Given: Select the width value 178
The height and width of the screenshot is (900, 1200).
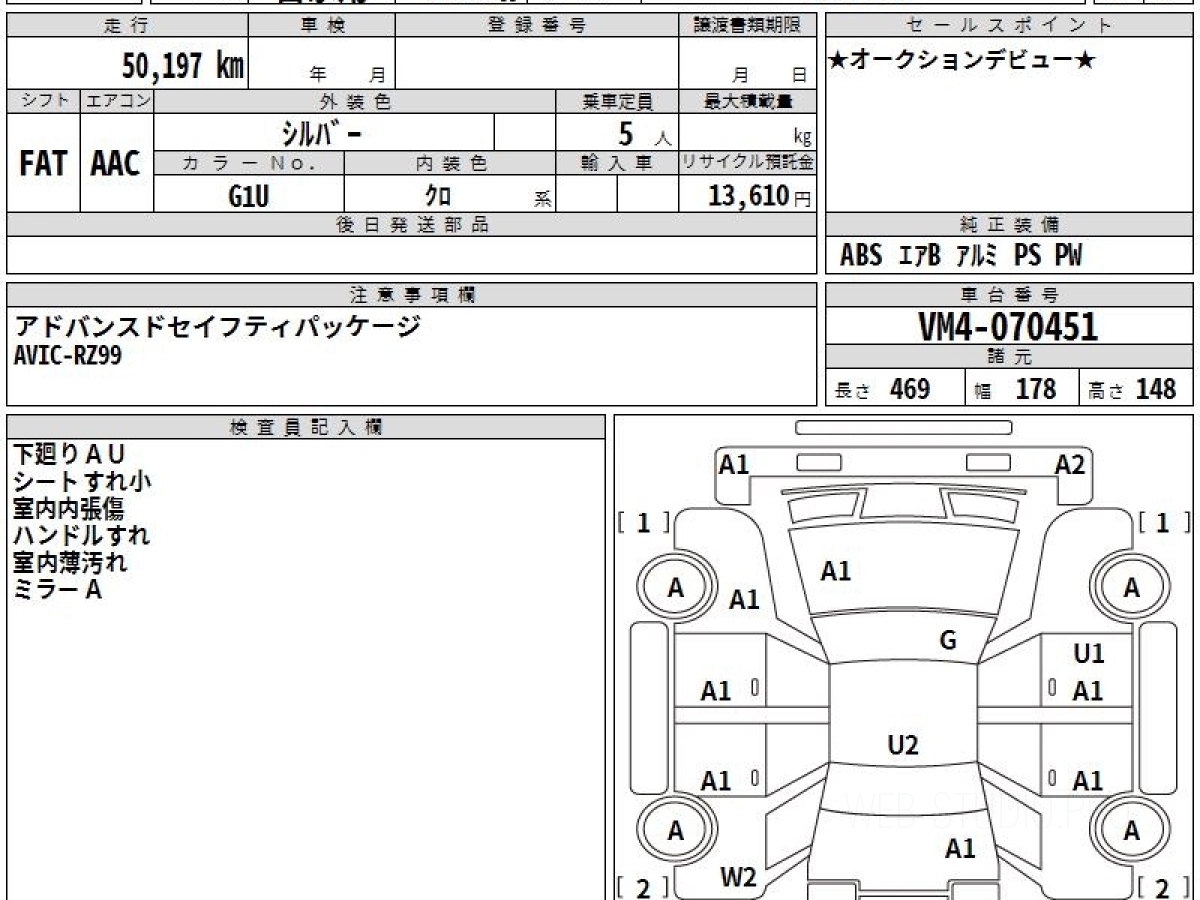Looking at the screenshot, I should pyautogui.click(x=1036, y=389).
